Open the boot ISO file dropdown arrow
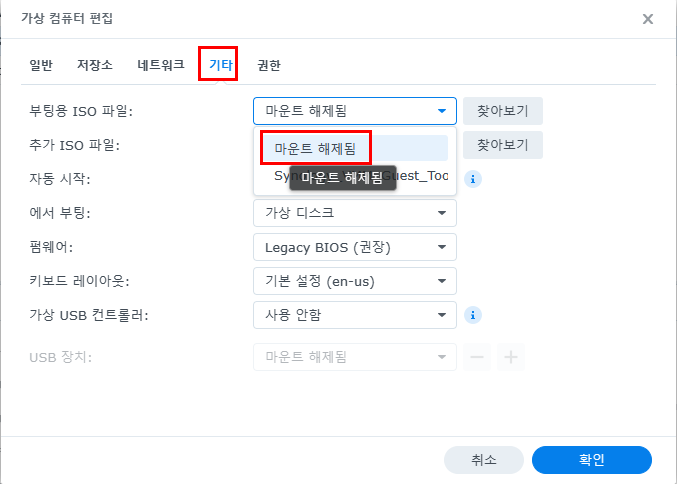This screenshot has width=677, height=484. pos(442,111)
